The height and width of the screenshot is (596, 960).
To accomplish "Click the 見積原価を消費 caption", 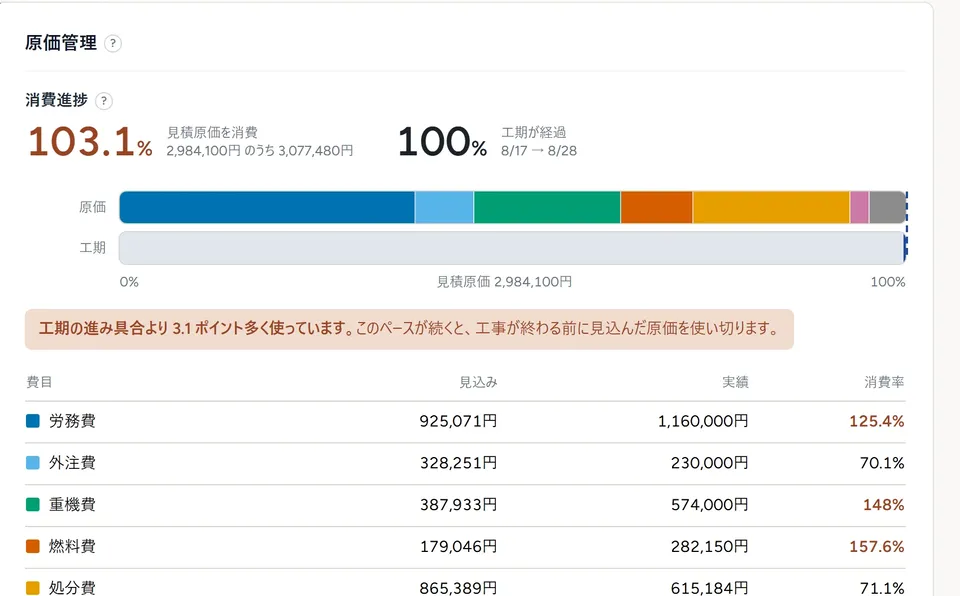I will [x=212, y=132].
